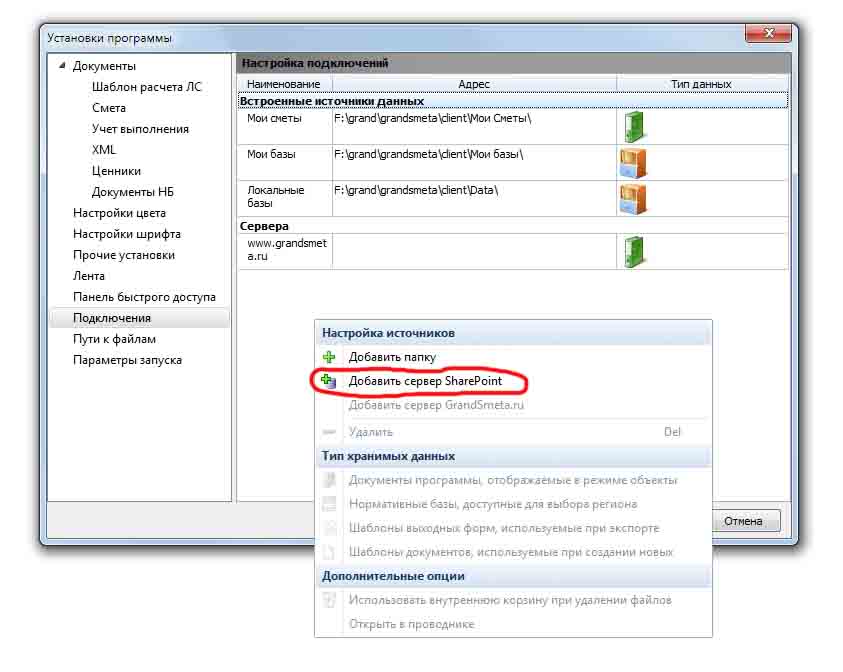
Task: Select Документы НБ tree item
Action: pos(132,192)
